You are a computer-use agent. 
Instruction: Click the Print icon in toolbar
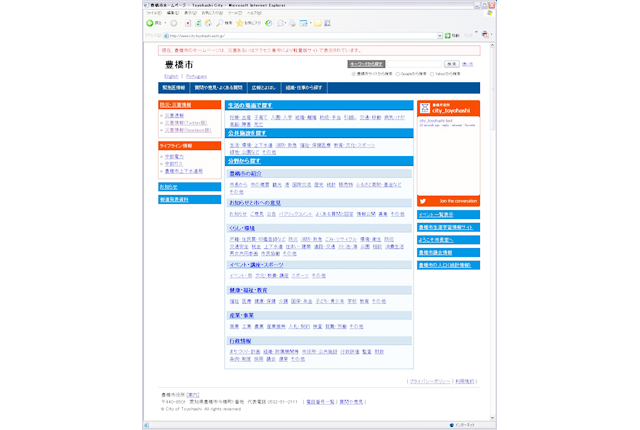point(292,23)
